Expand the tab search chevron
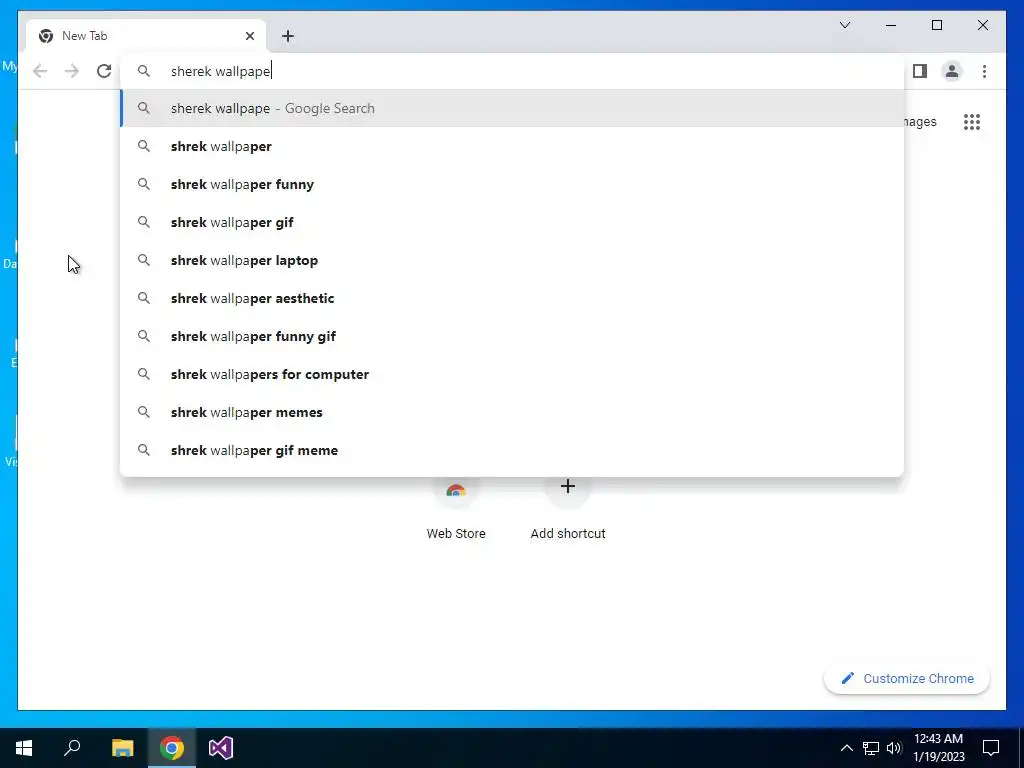The image size is (1024, 768). coord(844,25)
